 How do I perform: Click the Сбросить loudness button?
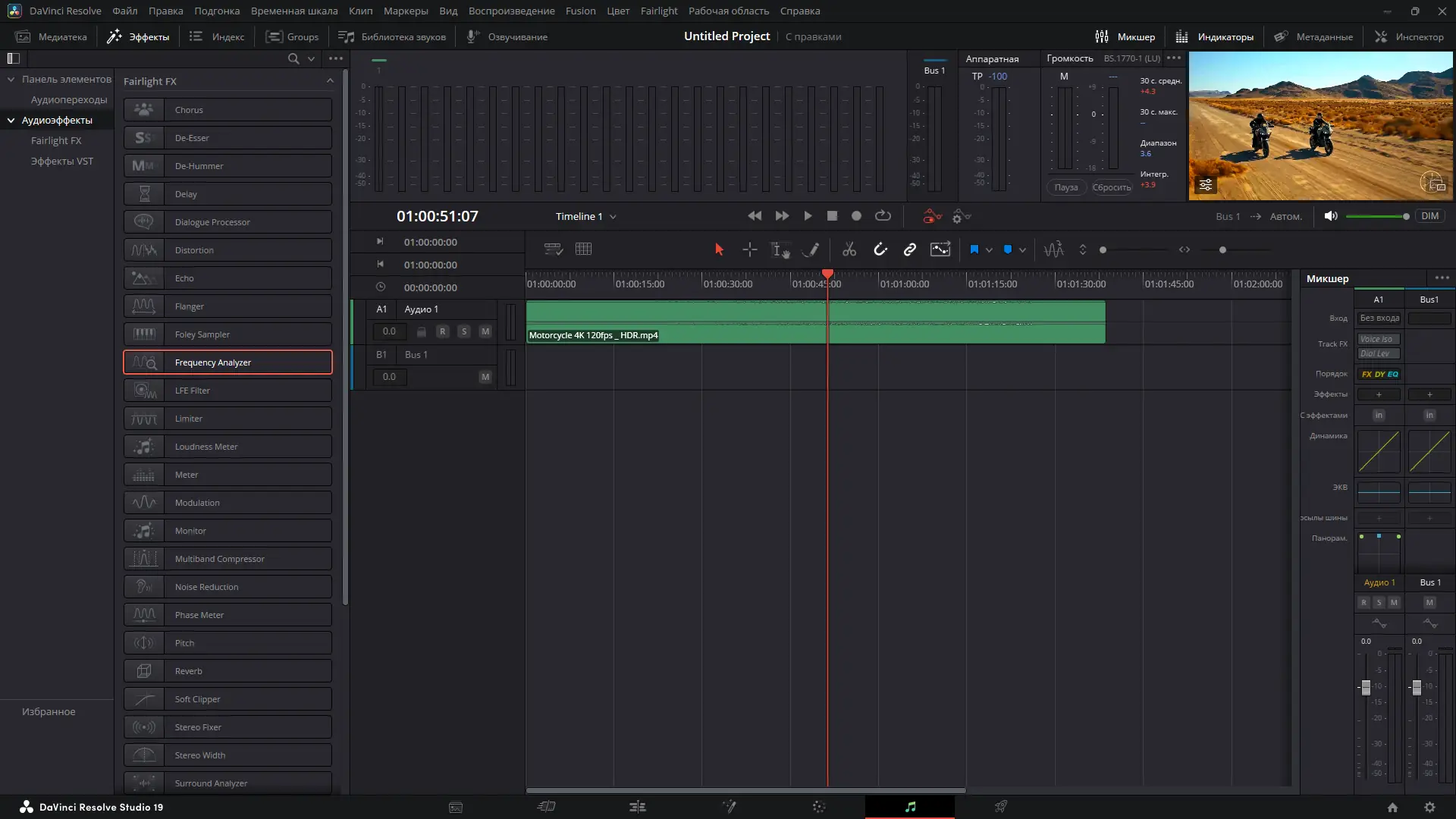coord(1111,187)
